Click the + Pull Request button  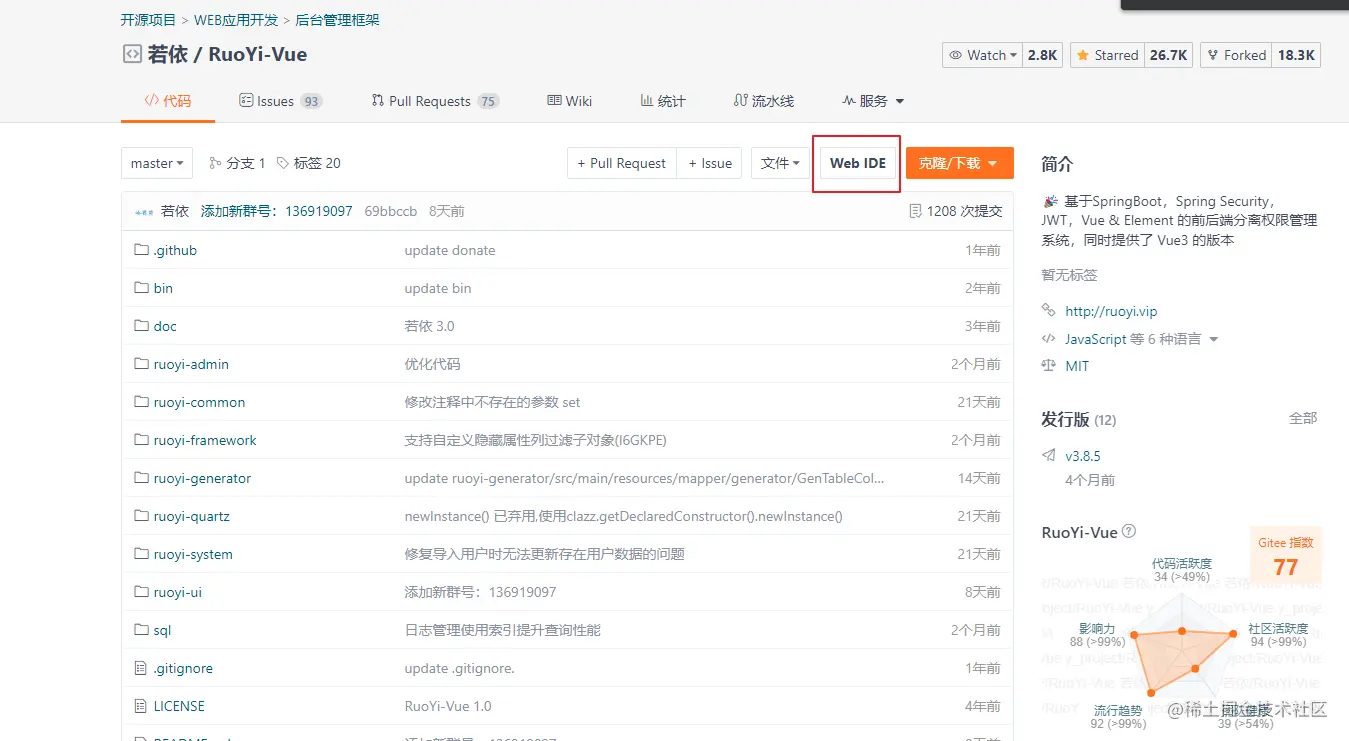pos(622,163)
